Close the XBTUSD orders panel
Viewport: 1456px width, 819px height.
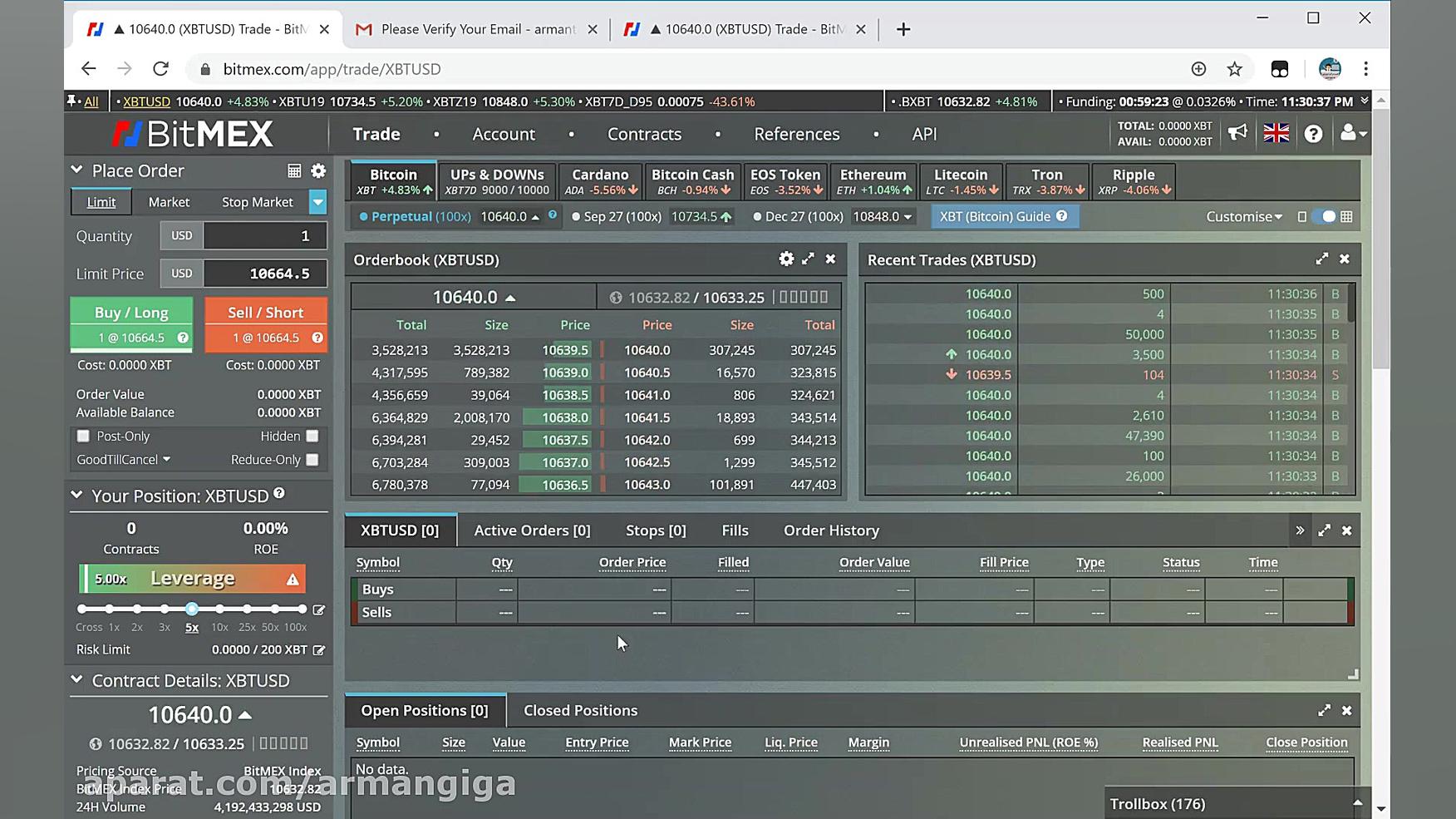point(1347,530)
